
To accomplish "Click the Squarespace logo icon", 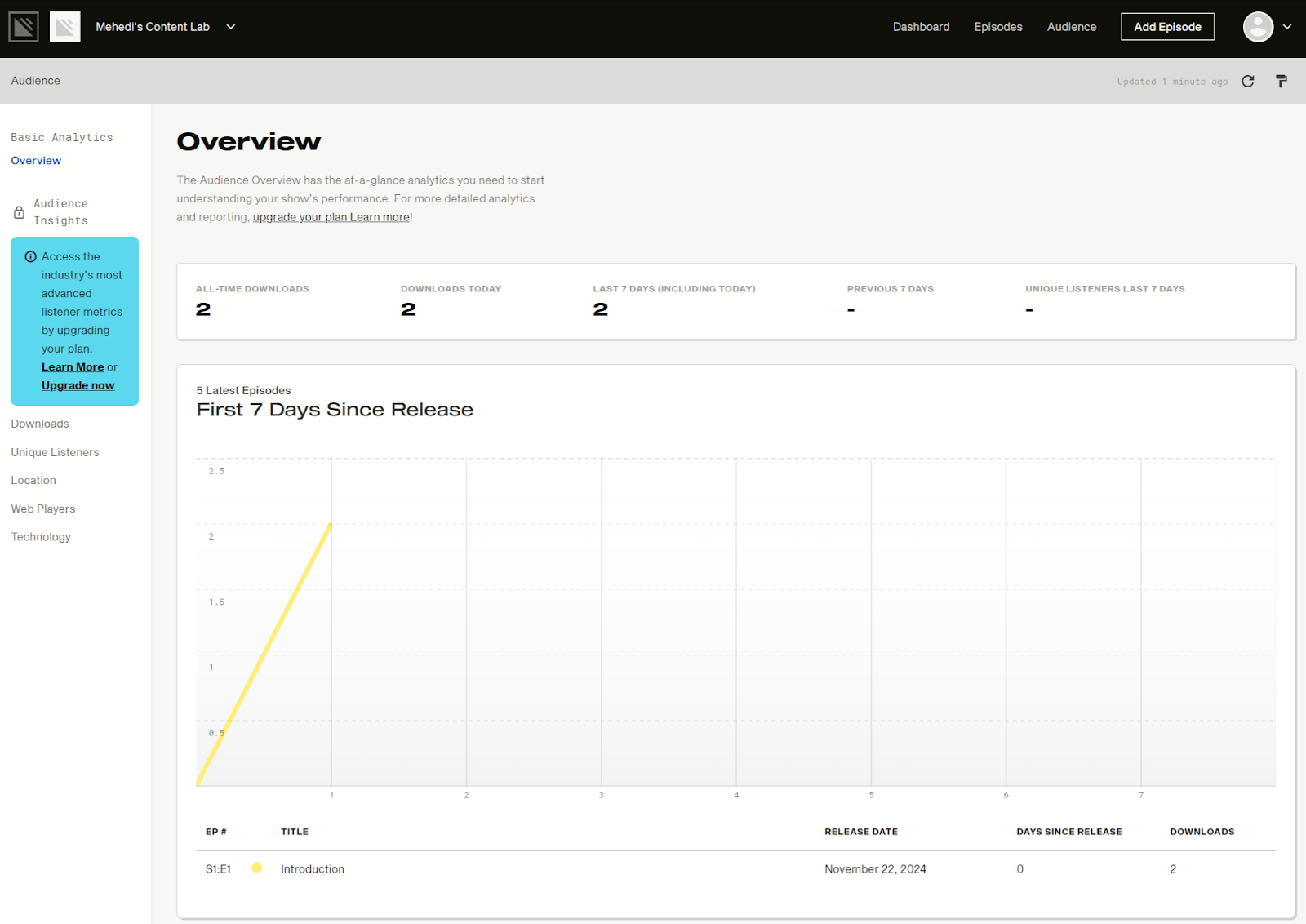I will click(24, 27).
